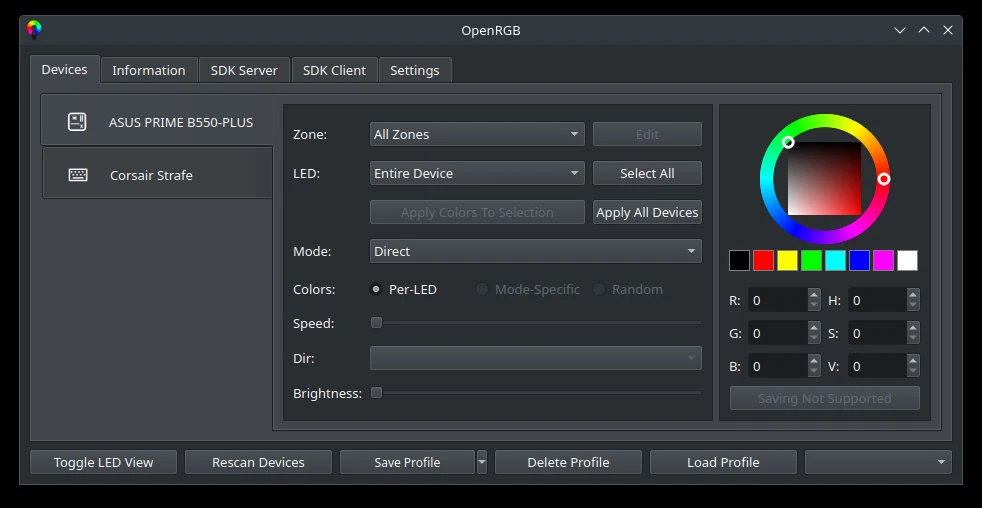This screenshot has height=508, width=982.
Task: Select the Random colors radio button
Action: pyautogui.click(x=599, y=289)
